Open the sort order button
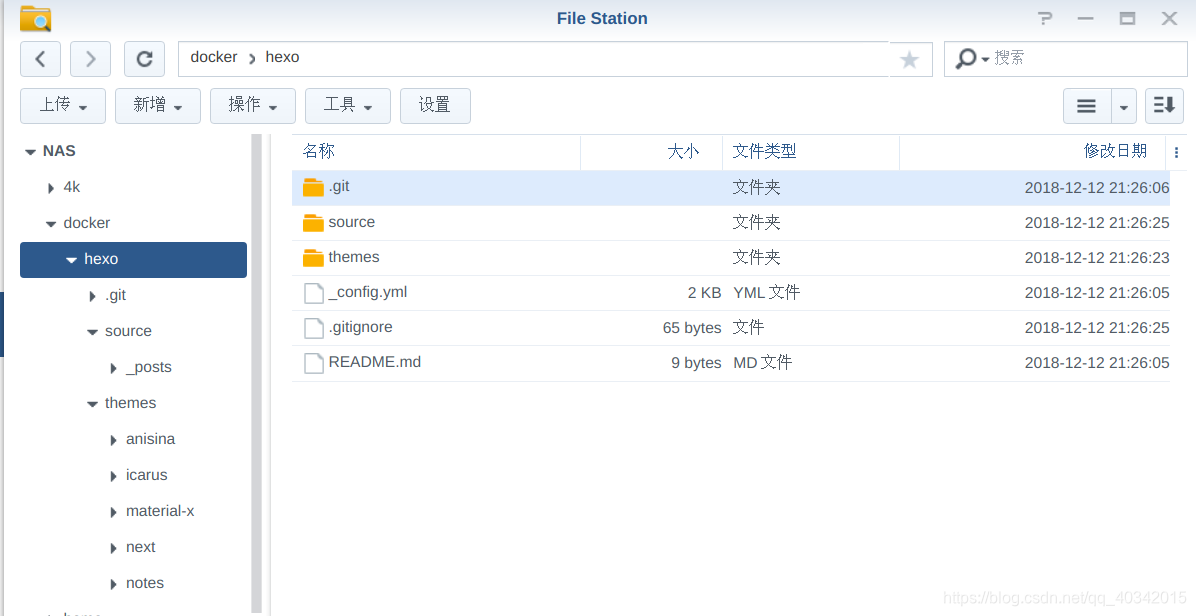The image size is (1196, 616). coord(1164,106)
